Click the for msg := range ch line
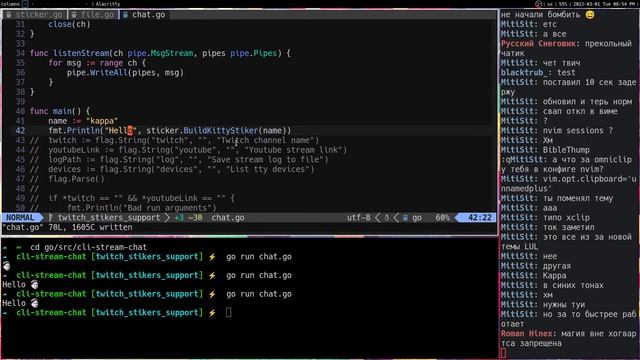 tap(97, 63)
